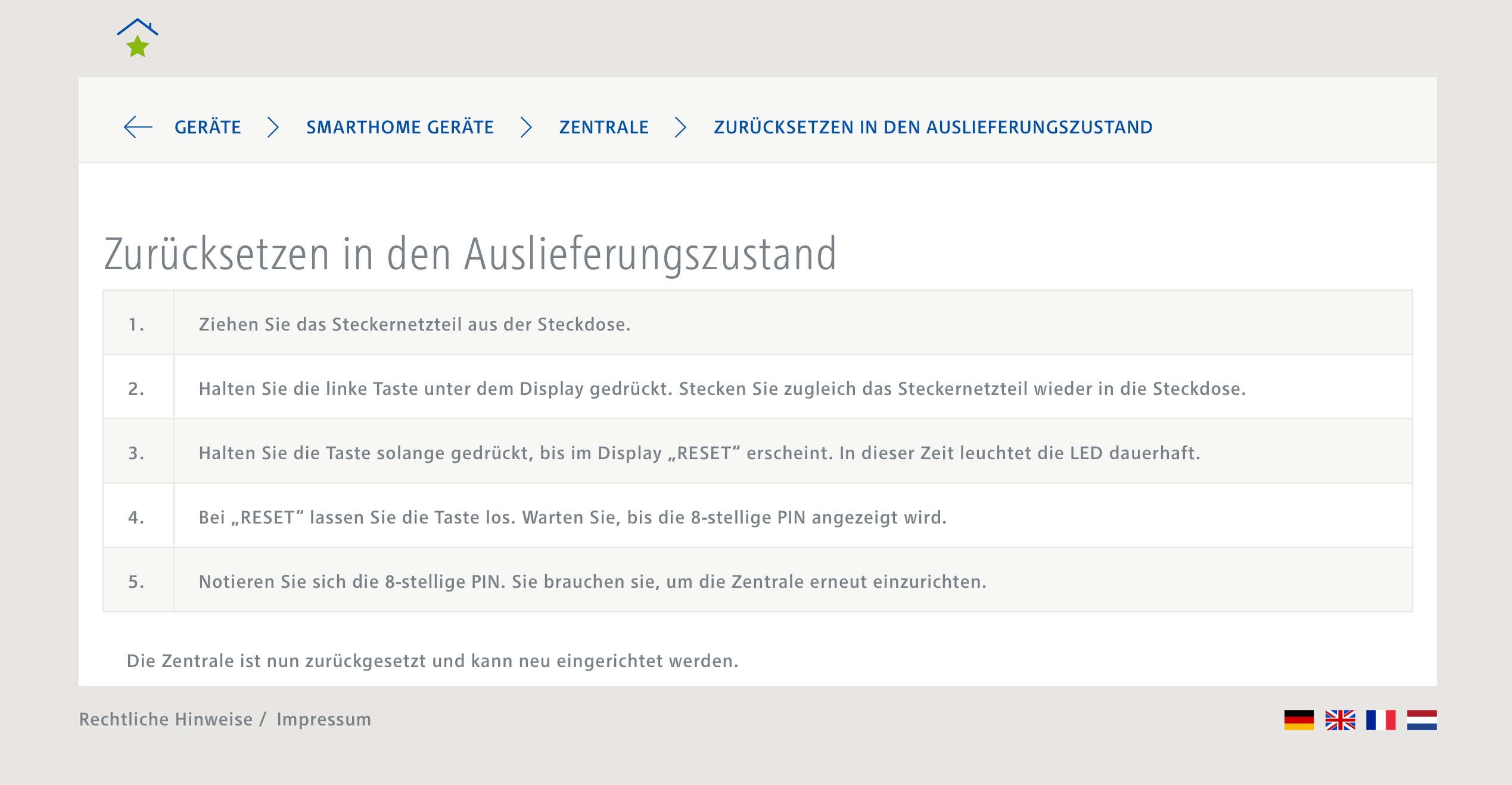Click the back arrow in breadcrumb

click(138, 127)
